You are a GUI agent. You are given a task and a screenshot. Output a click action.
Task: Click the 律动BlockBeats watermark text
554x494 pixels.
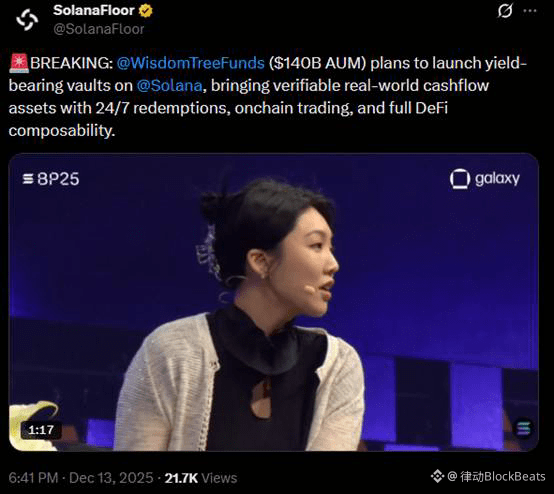pos(503,476)
